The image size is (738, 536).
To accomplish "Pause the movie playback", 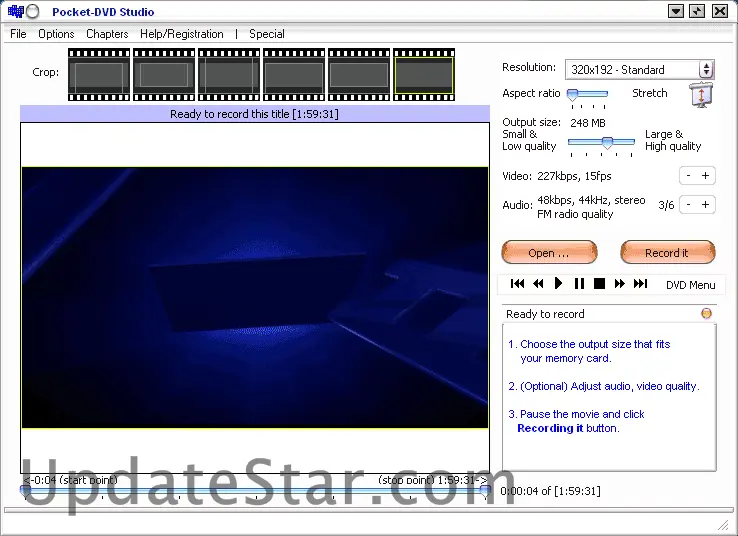I will pos(579,284).
